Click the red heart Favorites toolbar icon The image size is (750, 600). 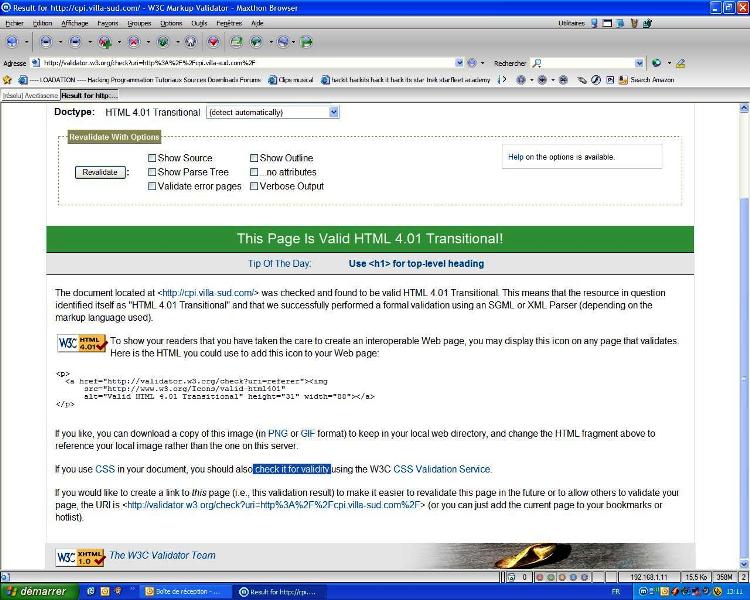tap(214, 42)
